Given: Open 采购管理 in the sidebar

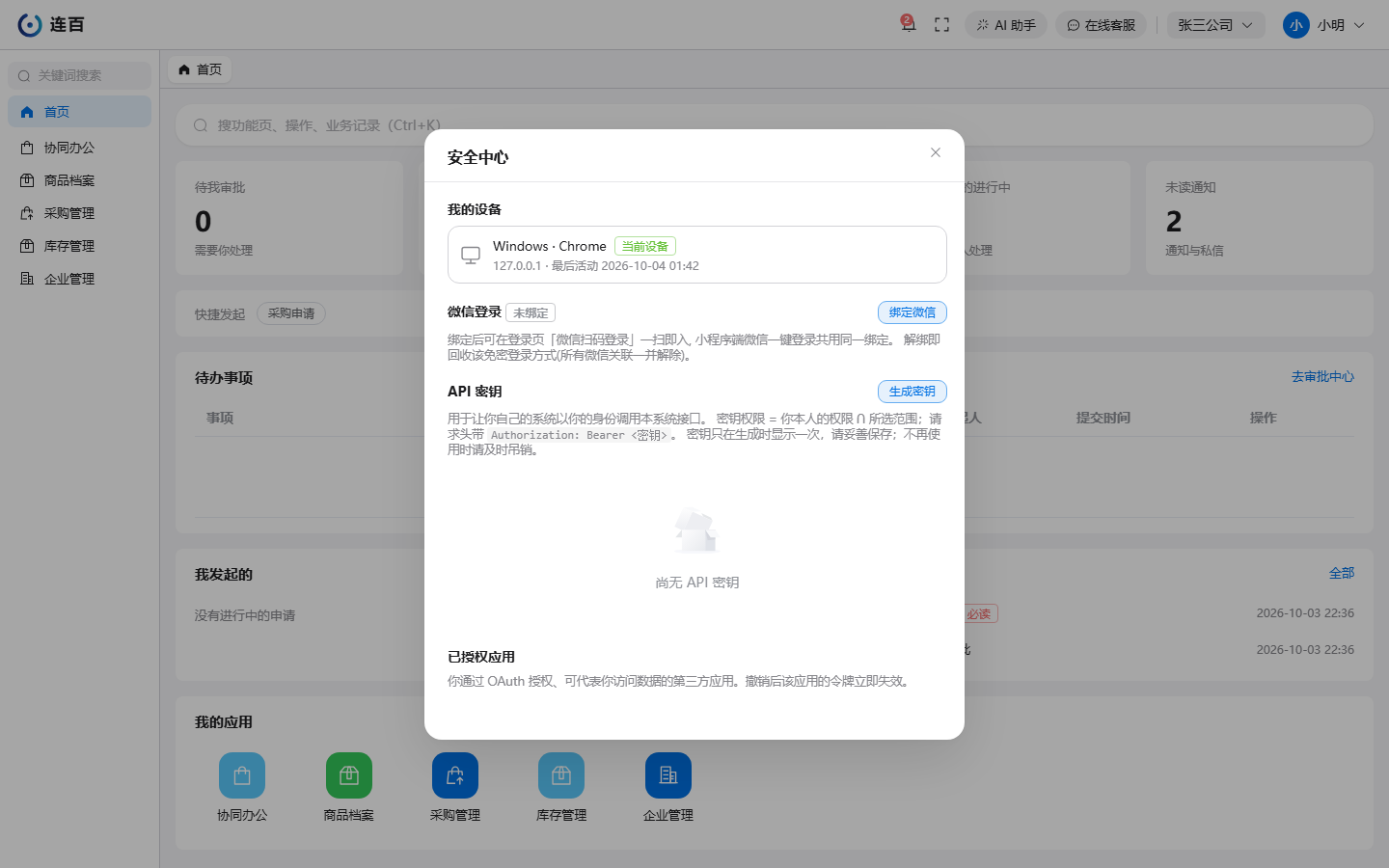Looking at the screenshot, I should point(80,213).
